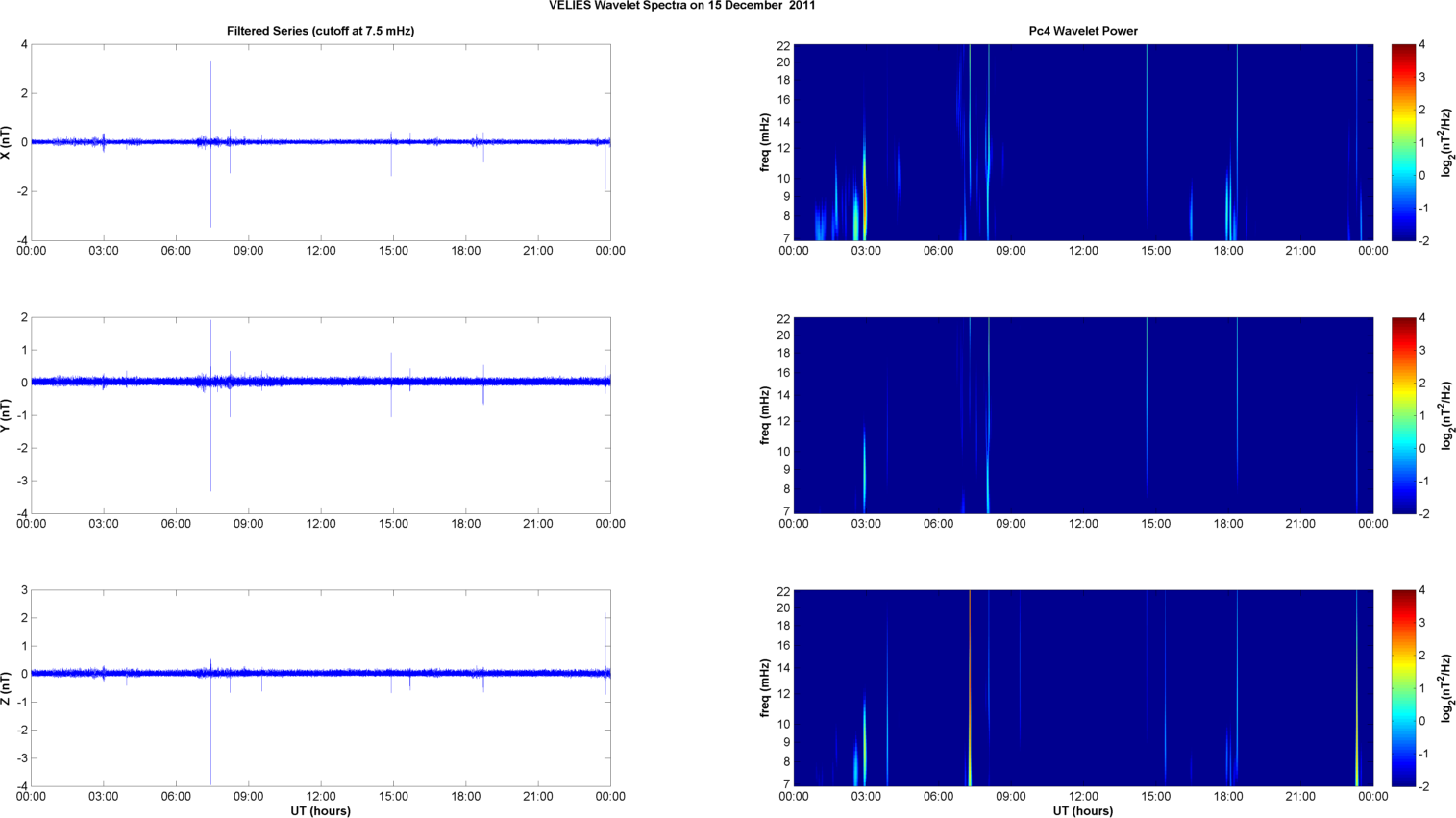Screen dimensions: 1456x818
Task: Select the Filtered Series plot title
Action: pyautogui.click(x=320, y=31)
